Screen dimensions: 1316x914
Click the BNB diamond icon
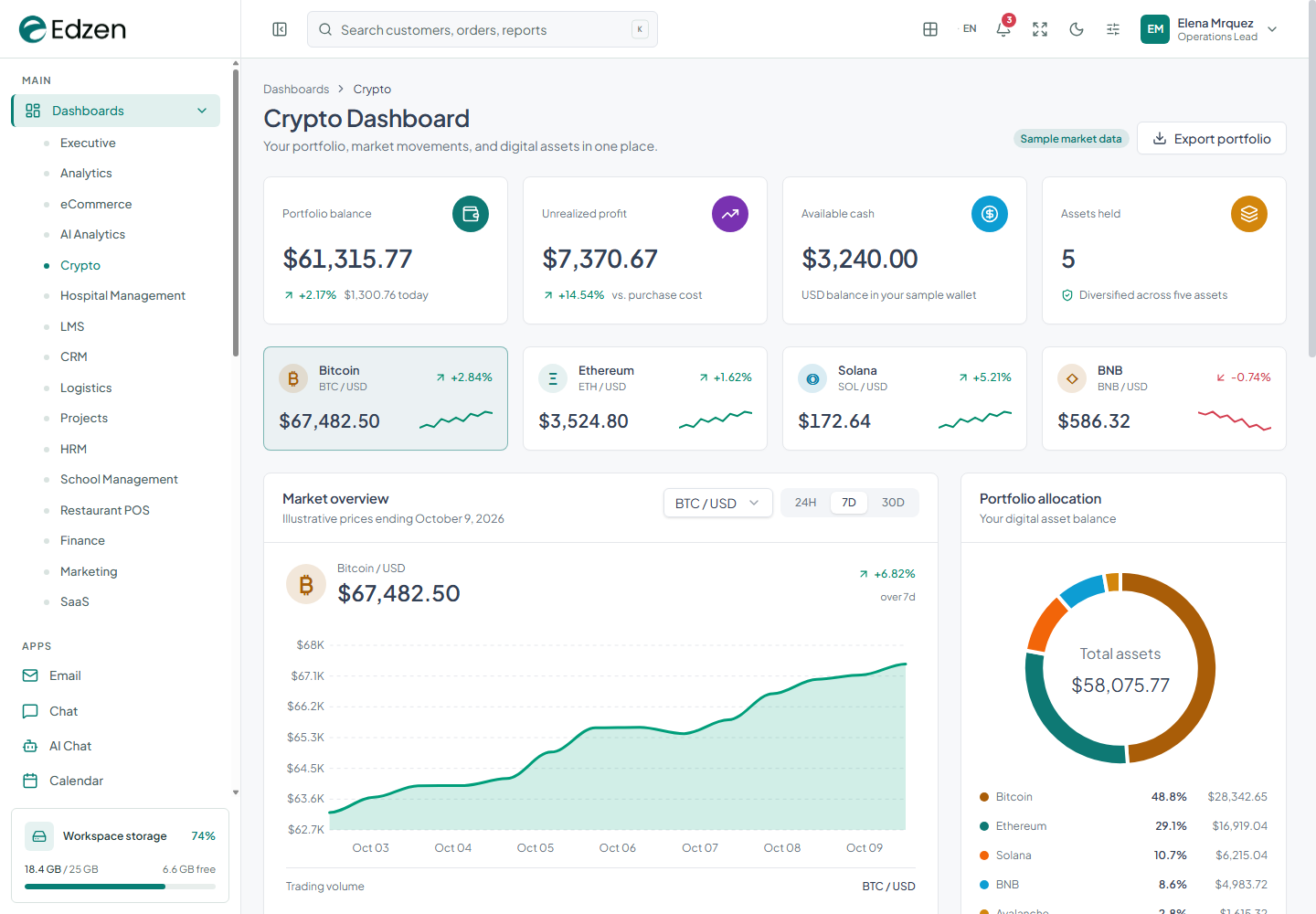[x=1072, y=378]
